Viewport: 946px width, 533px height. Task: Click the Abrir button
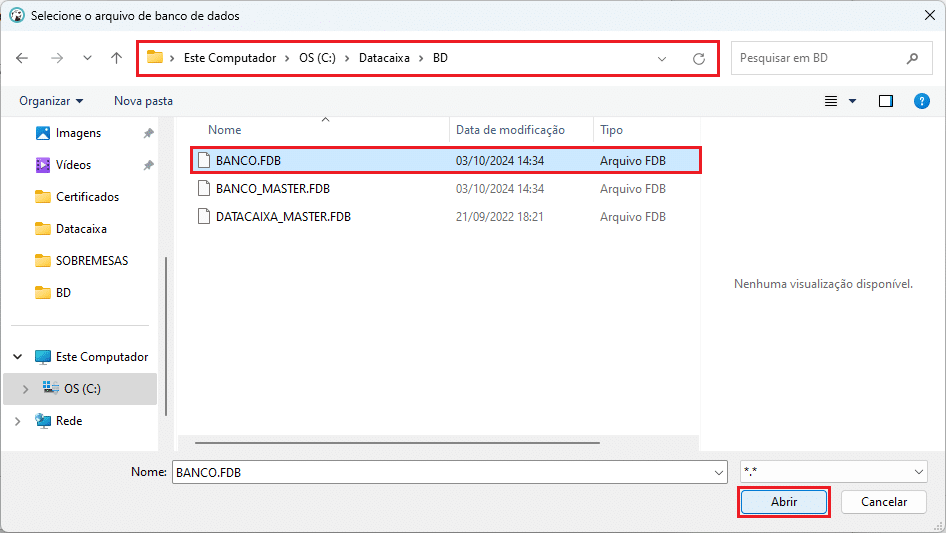pos(784,502)
